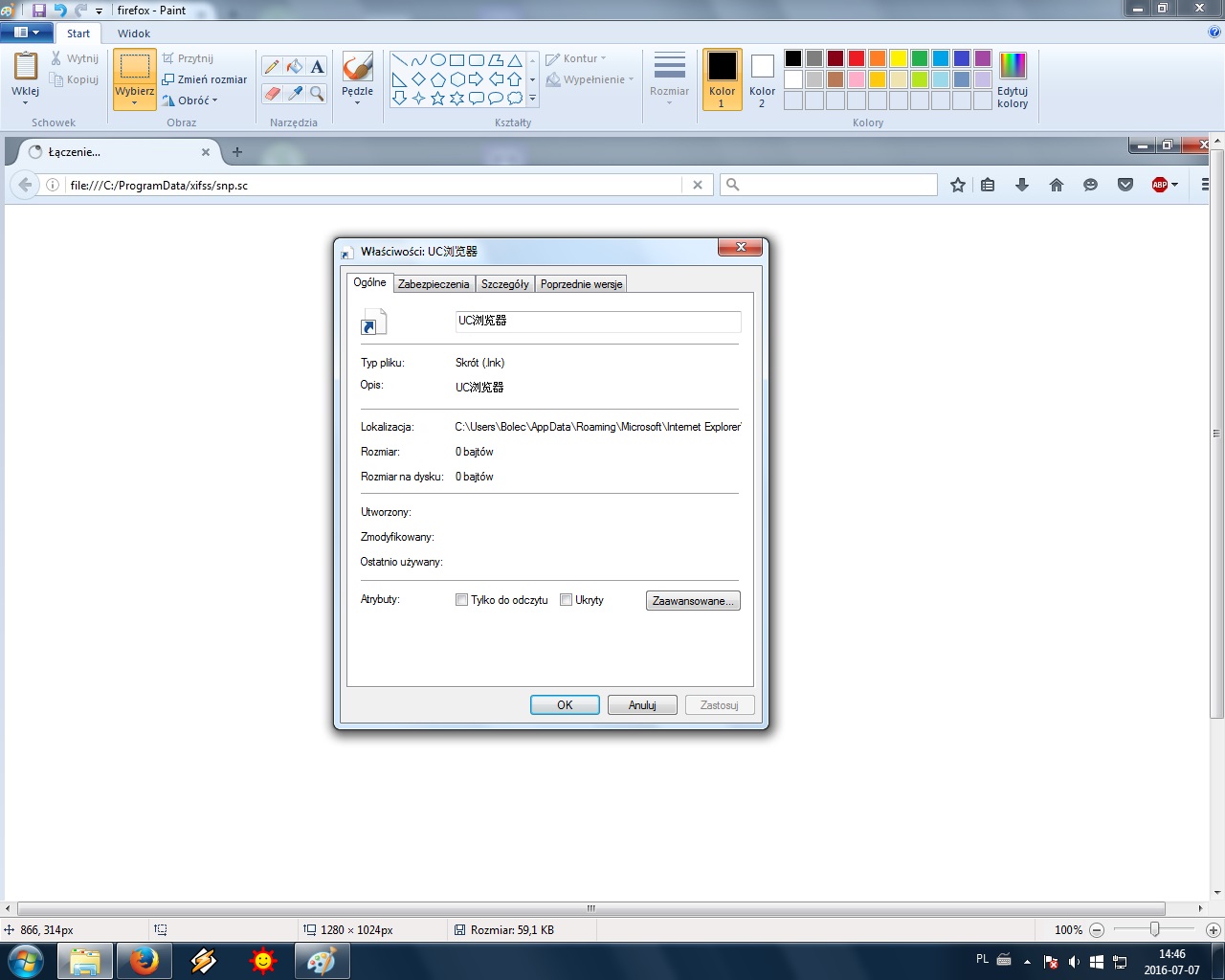
Task: Choose the Rounded rectangle shape
Action: tap(477, 59)
